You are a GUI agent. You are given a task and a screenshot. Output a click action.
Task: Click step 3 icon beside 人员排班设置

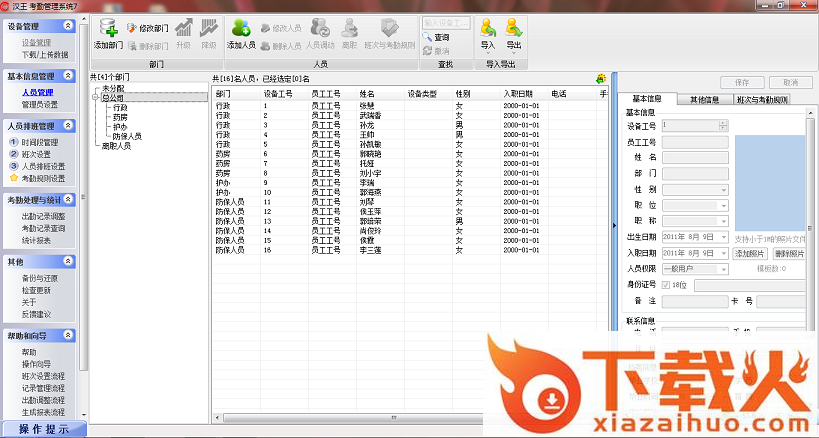[14, 166]
